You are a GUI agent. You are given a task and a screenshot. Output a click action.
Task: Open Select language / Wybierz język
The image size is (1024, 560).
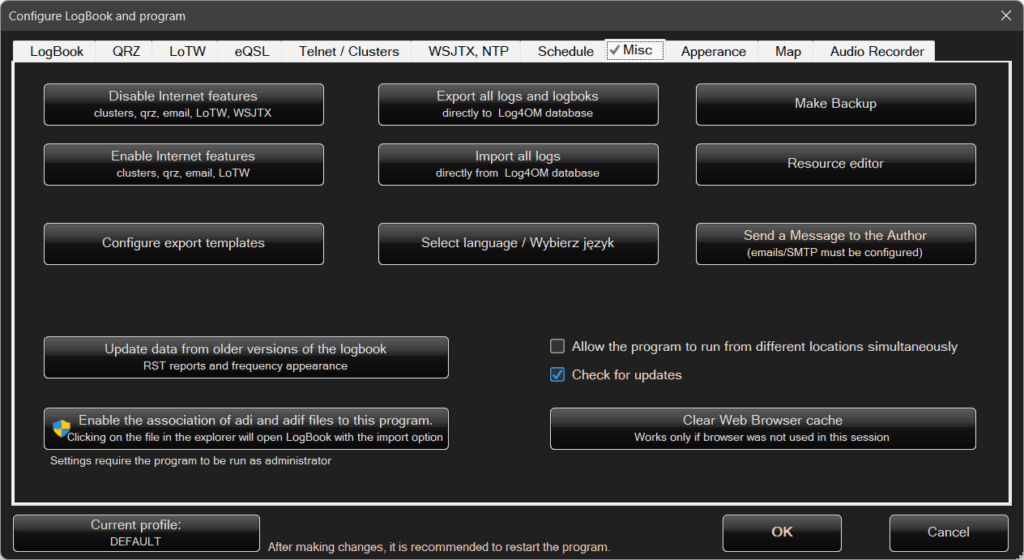coord(517,243)
